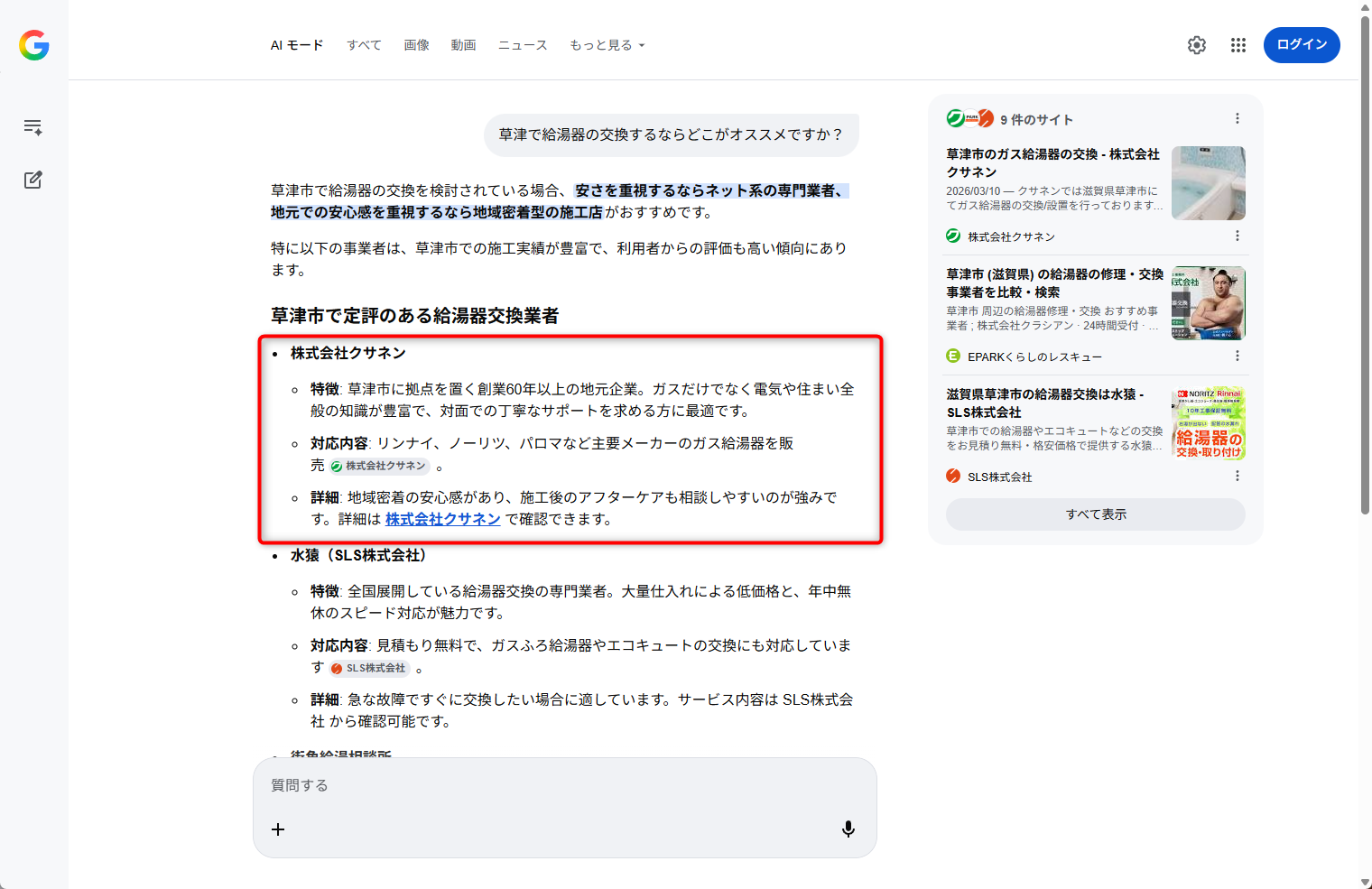This screenshot has width=1372, height=889.
Task: Click the bathtub thumbnail for クサネン result
Action: tap(1209, 183)
